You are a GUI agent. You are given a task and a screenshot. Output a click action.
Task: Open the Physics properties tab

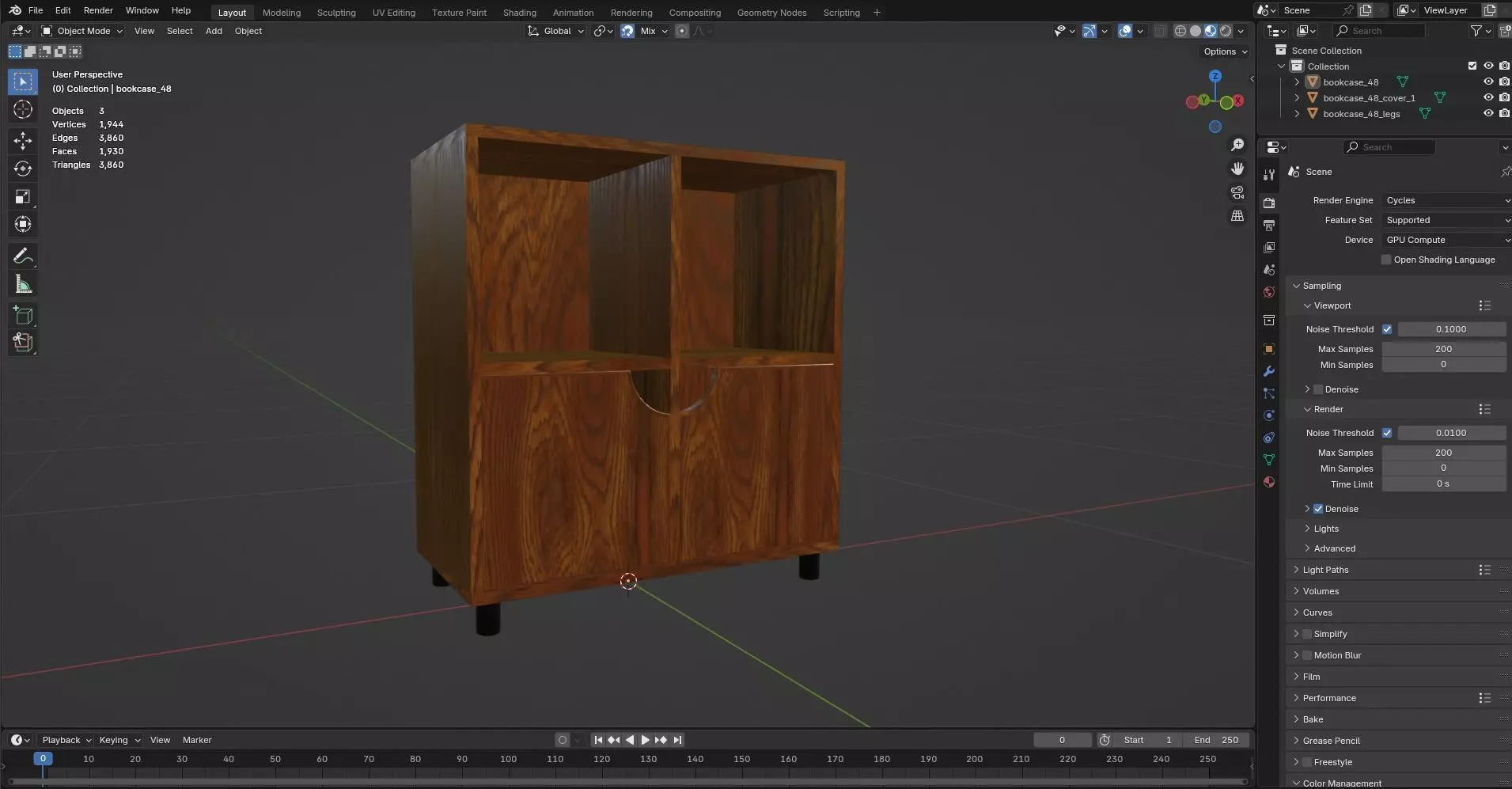[x=1269, y=415]
